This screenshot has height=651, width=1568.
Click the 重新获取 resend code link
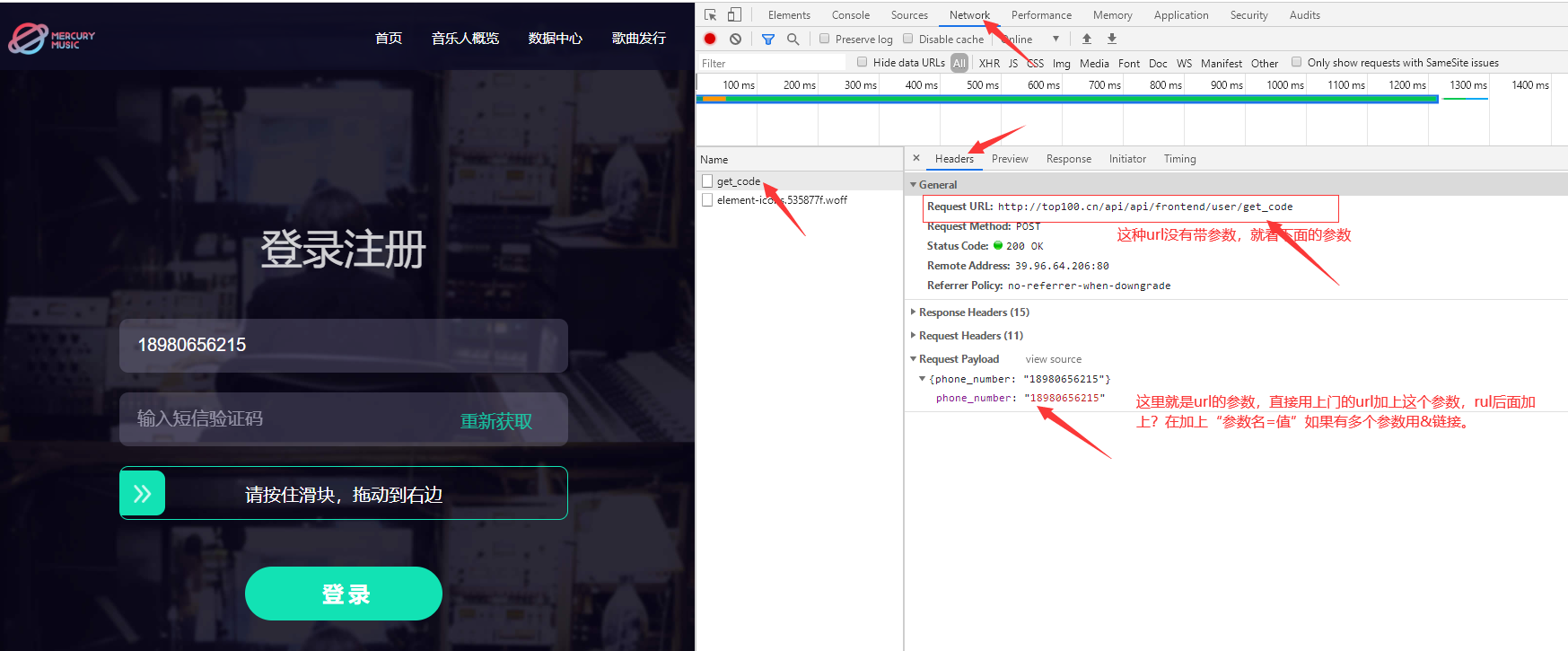[x=495, y=421]
